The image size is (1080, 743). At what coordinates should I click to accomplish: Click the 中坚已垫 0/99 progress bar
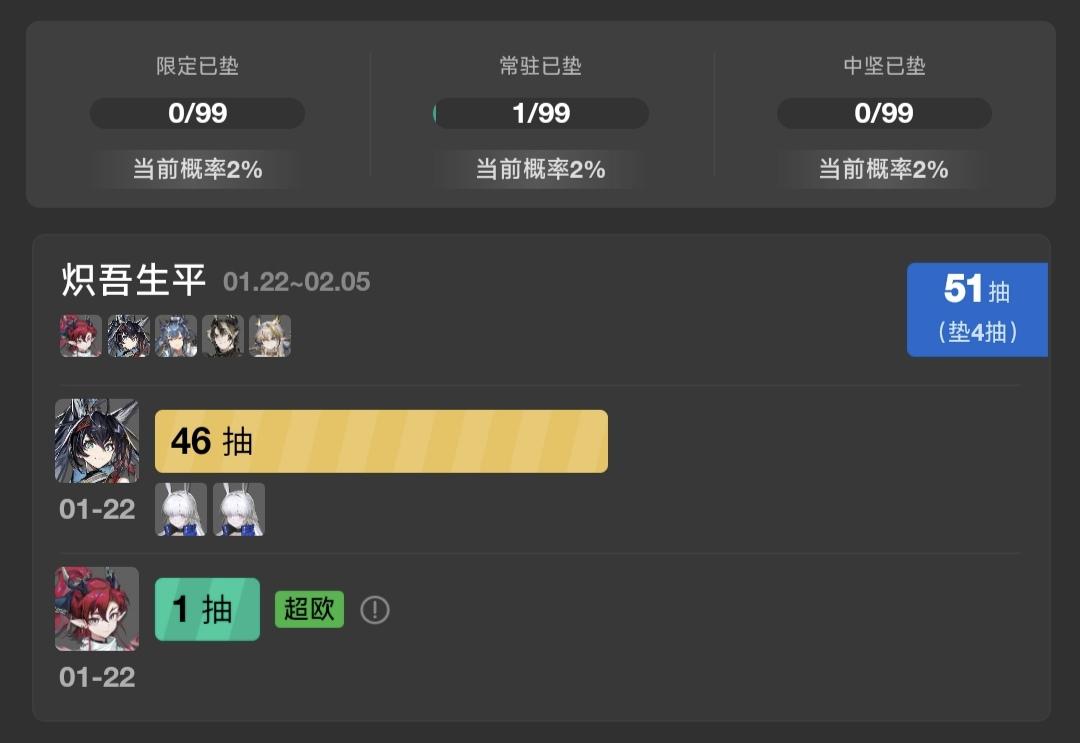pyautogui.click(x=884, y=113)
